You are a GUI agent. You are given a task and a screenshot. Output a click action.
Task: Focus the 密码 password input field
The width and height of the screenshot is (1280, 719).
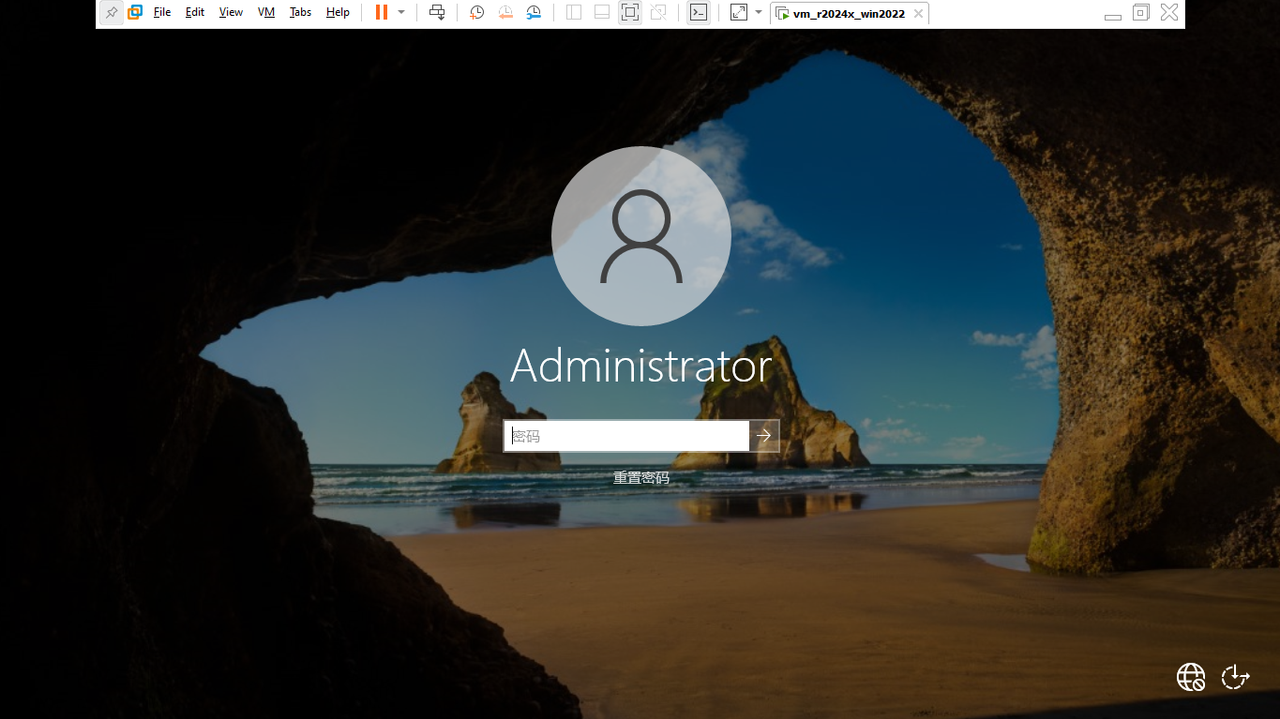click(x=626, y=436)
